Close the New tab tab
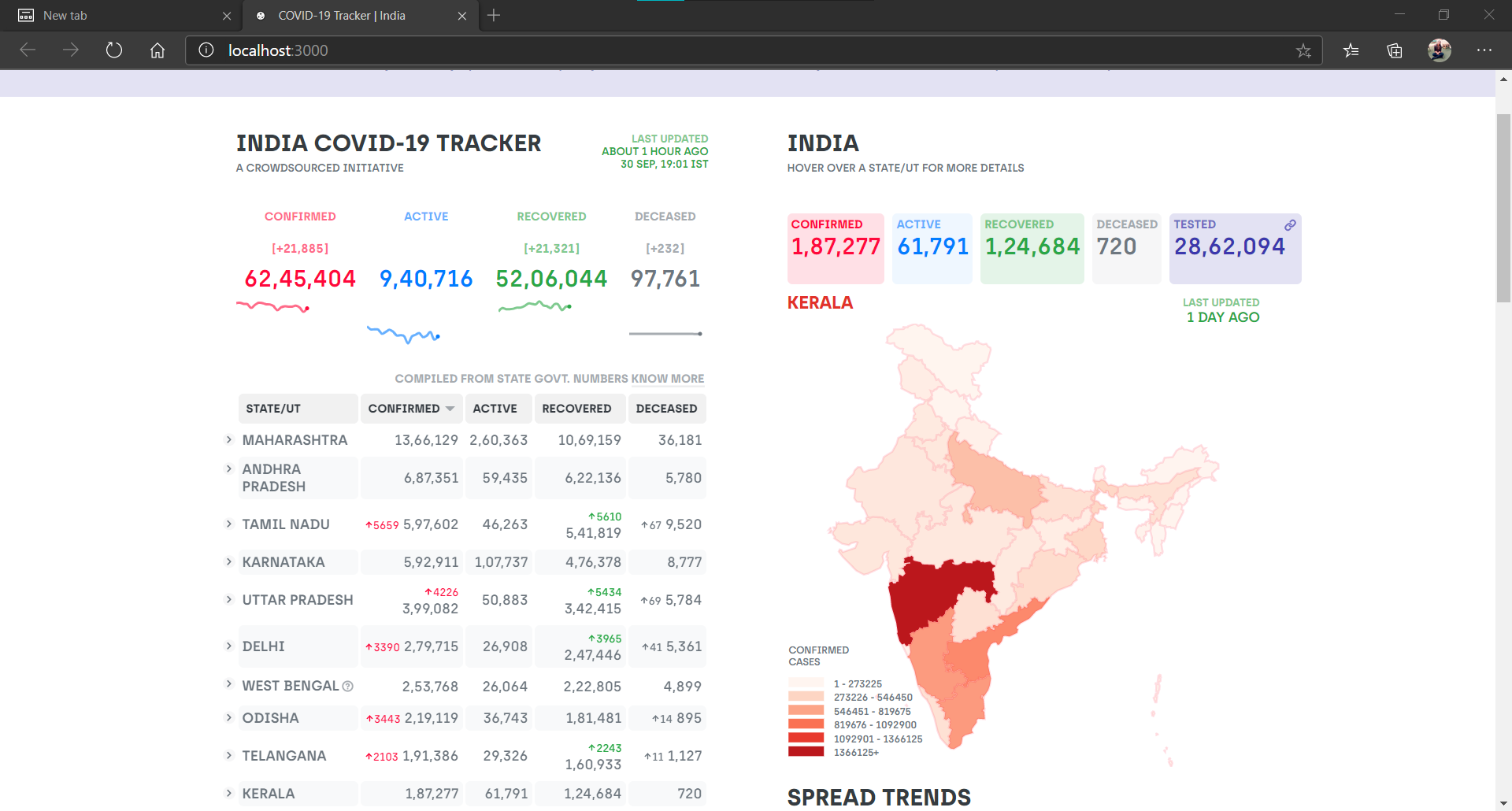Image resolution: width=1512 pixels, height=811 pixels. pos(227,16)
